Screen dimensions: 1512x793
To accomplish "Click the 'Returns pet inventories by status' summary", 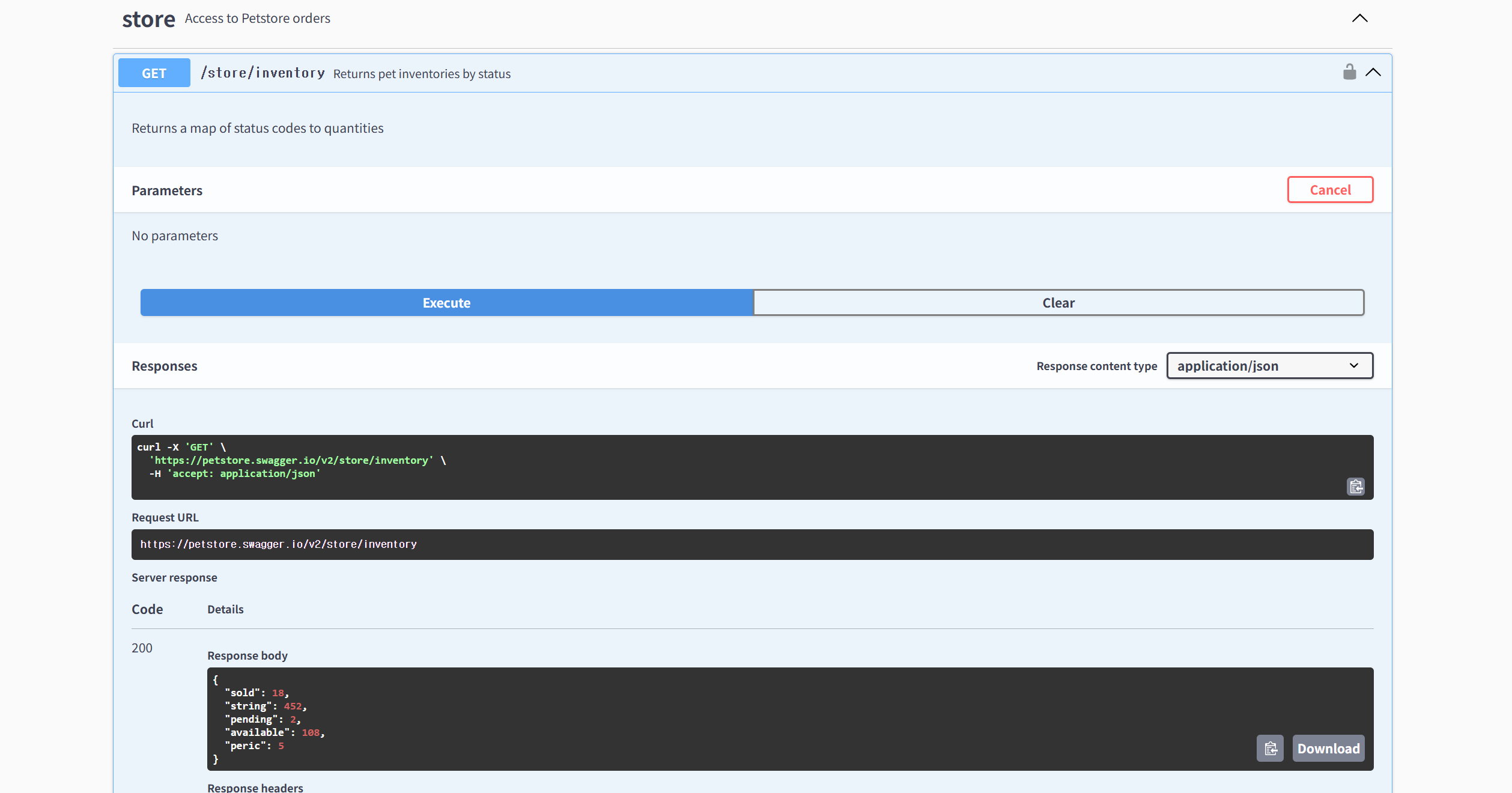I will pyautogui.click(x=422, y=74).
